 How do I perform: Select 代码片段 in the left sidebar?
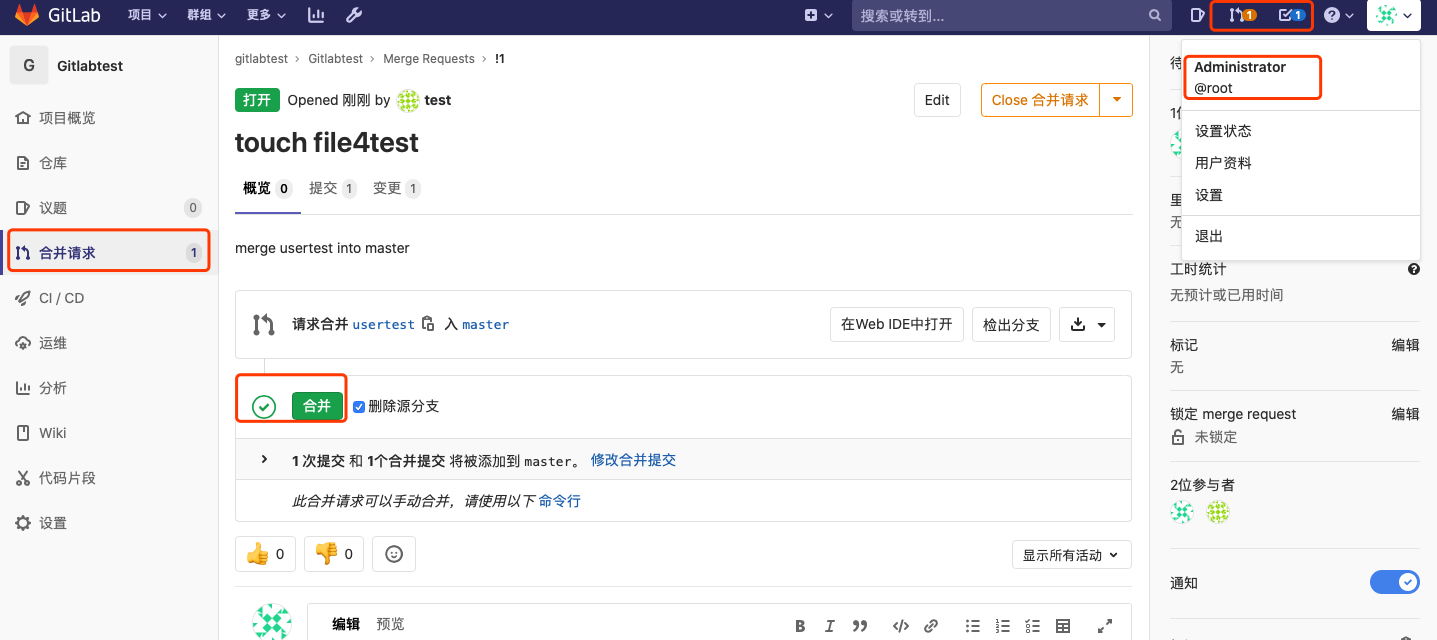coord(69,477)
